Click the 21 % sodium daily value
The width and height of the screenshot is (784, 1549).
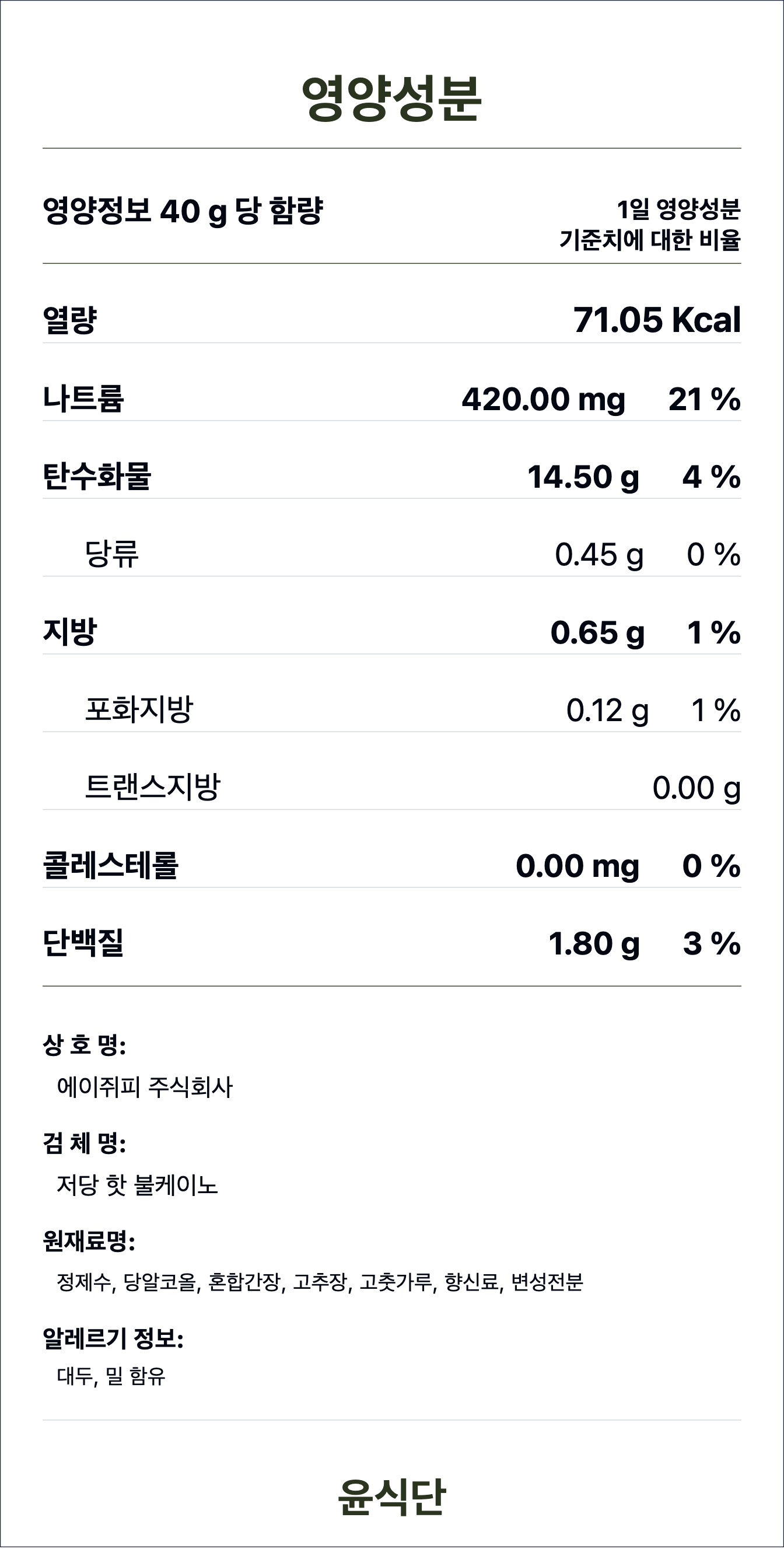point(704,399)
